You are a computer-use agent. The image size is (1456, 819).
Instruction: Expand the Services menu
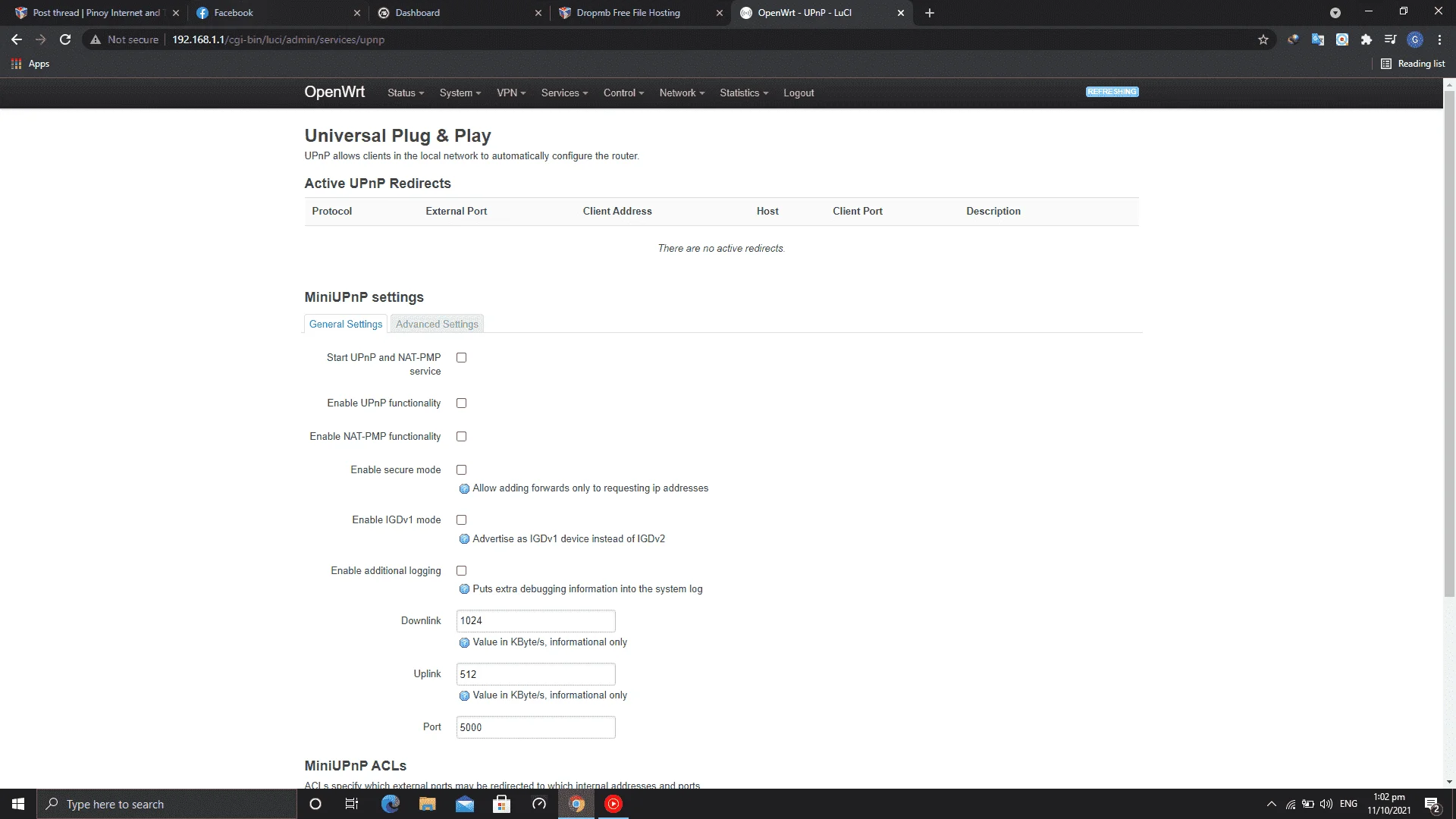564,93
